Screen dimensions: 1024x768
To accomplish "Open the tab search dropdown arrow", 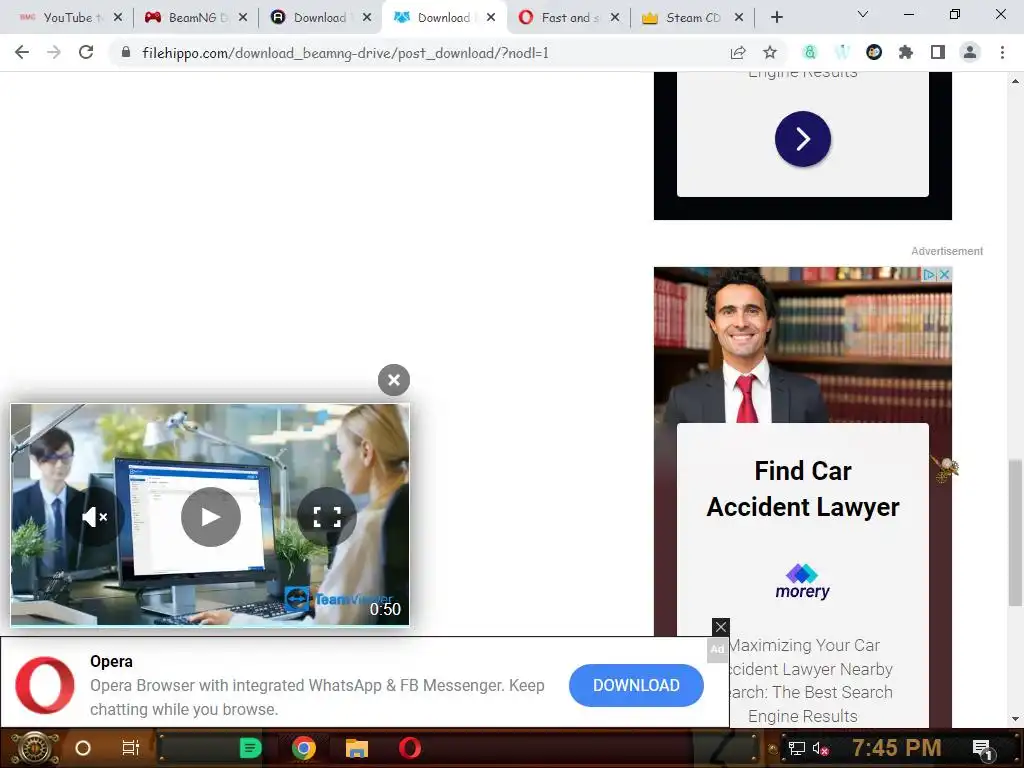I will pos(863,14).
